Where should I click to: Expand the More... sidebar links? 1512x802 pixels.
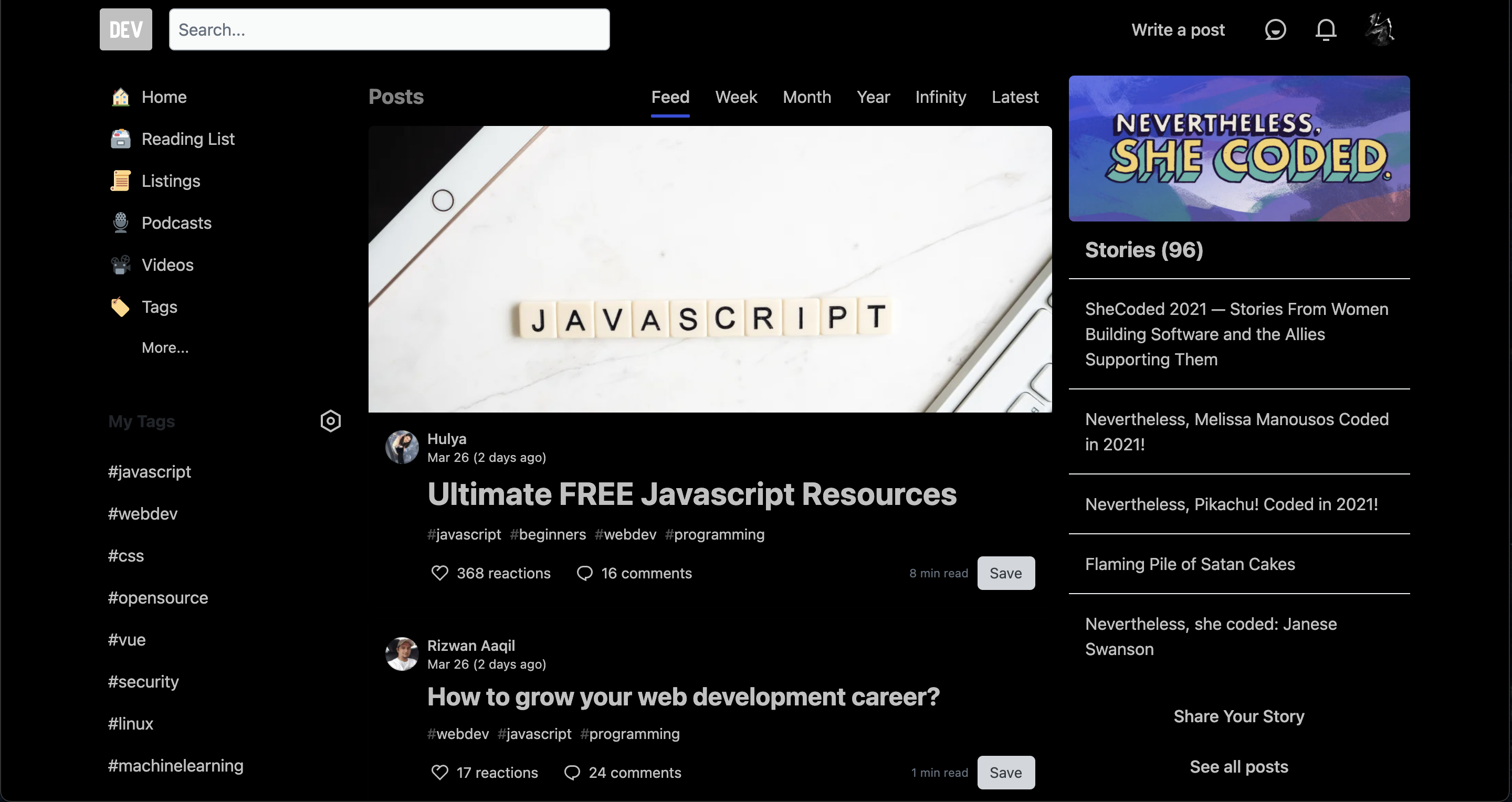165,347
